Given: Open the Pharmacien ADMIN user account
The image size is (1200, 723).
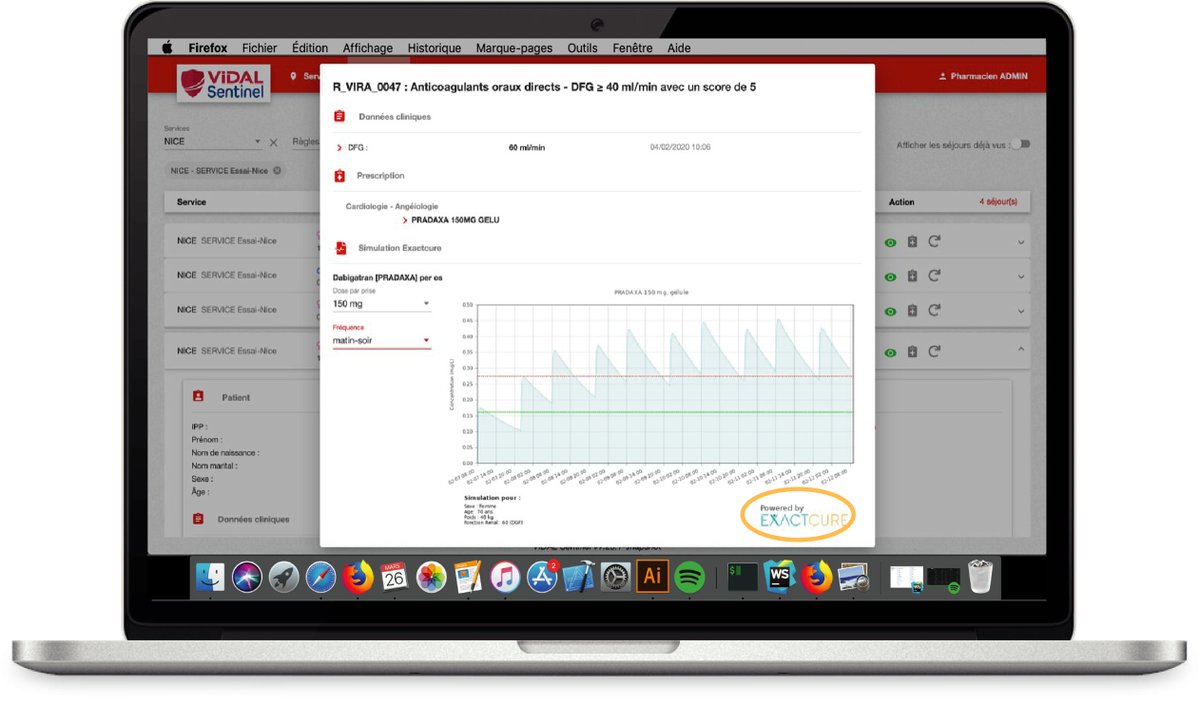Looking at the screenshot, I should tap(983, 76).
